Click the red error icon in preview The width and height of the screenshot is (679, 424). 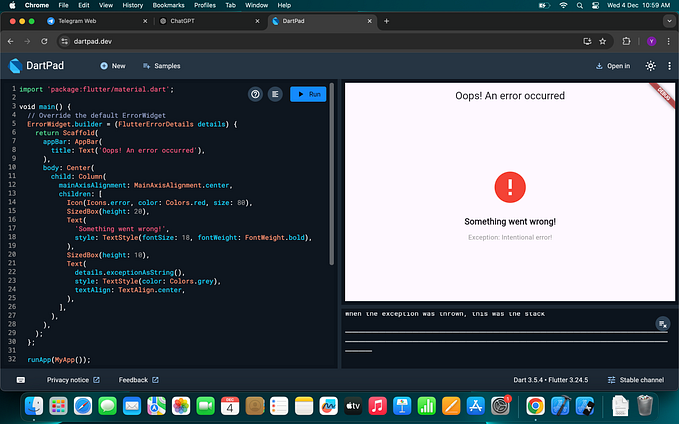[510, 187]
